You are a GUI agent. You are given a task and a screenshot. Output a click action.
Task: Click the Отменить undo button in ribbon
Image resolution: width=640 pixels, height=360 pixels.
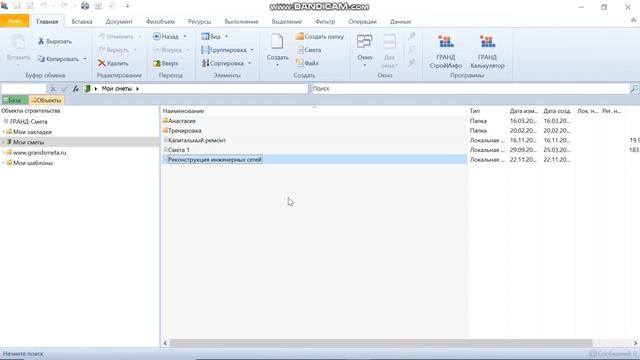(x=116, y=36)
